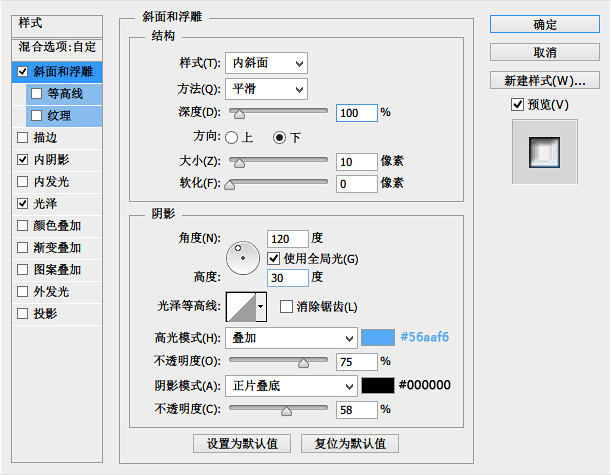Screen dimensions: 611x475
Task: Click the highlight opacity field showing 75
Action: click(357, 362)
